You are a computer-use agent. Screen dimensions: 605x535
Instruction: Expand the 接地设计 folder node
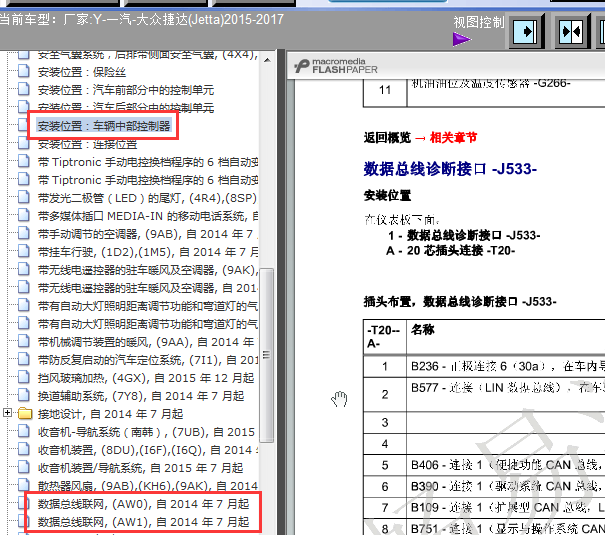click(7, 413)
